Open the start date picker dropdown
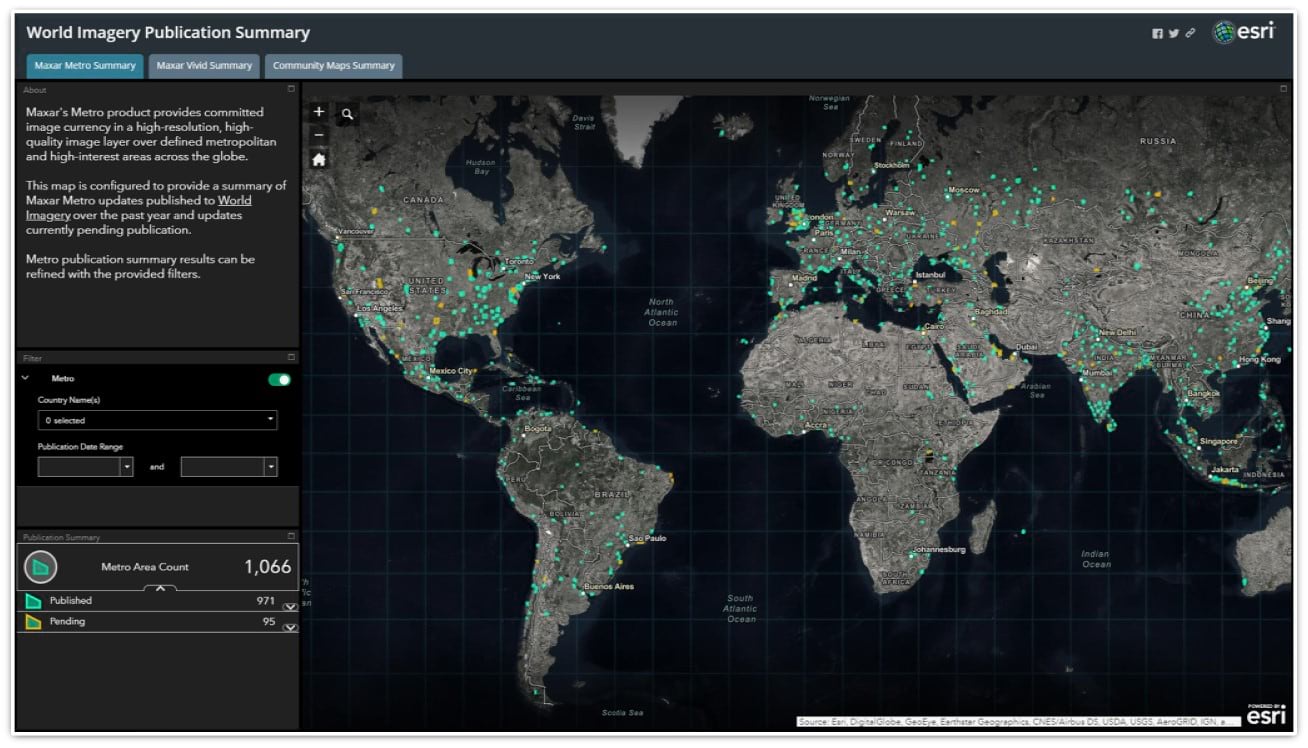Image resolution: width=1308 pixels, height=748 pixels. 126,467
